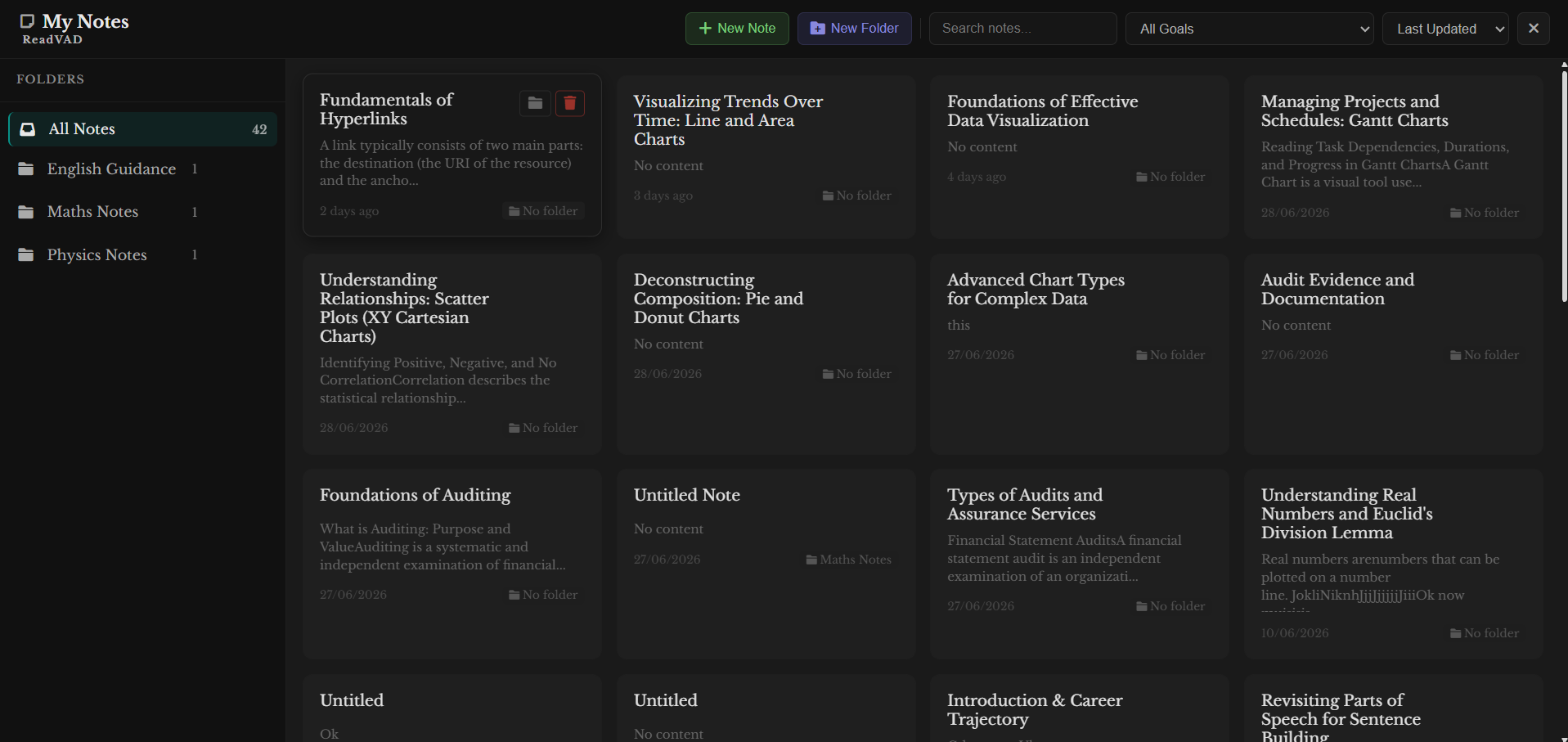Viewport: 1568px width, 742px height.
Task: Click the scrollbar down arrow
Action: pyautogui.click(x=1564, y=738)
